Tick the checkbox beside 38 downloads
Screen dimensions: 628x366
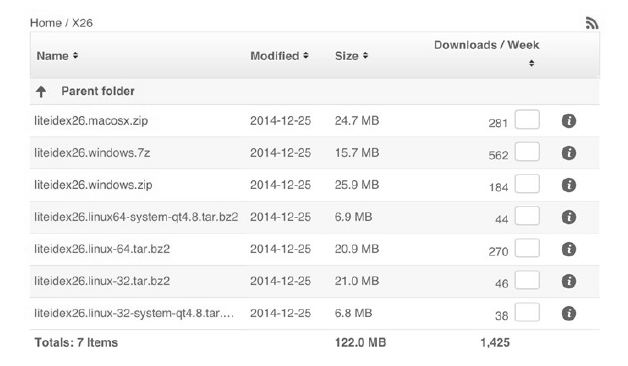point(527,312)
